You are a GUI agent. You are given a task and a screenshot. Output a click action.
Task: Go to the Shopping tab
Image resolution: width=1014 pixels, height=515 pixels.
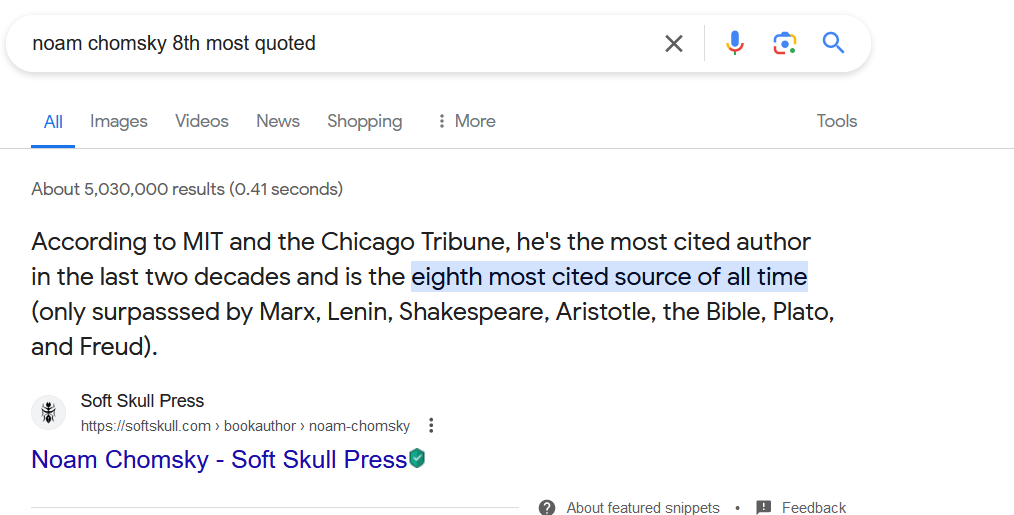pos(365,121)
